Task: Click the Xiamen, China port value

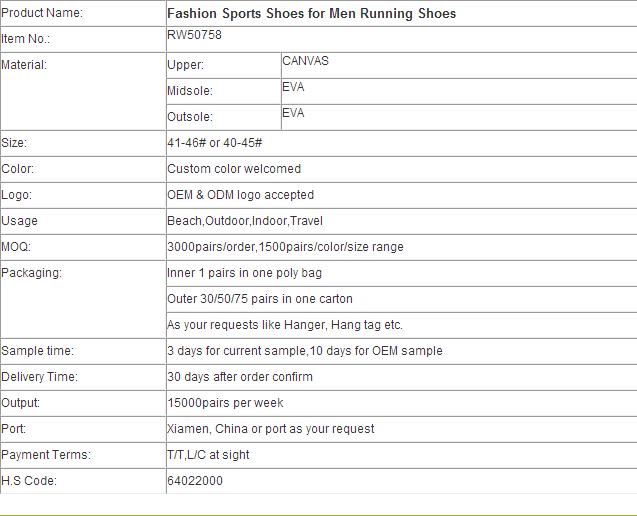Action: pyautogui.click(x=271, y=429)
